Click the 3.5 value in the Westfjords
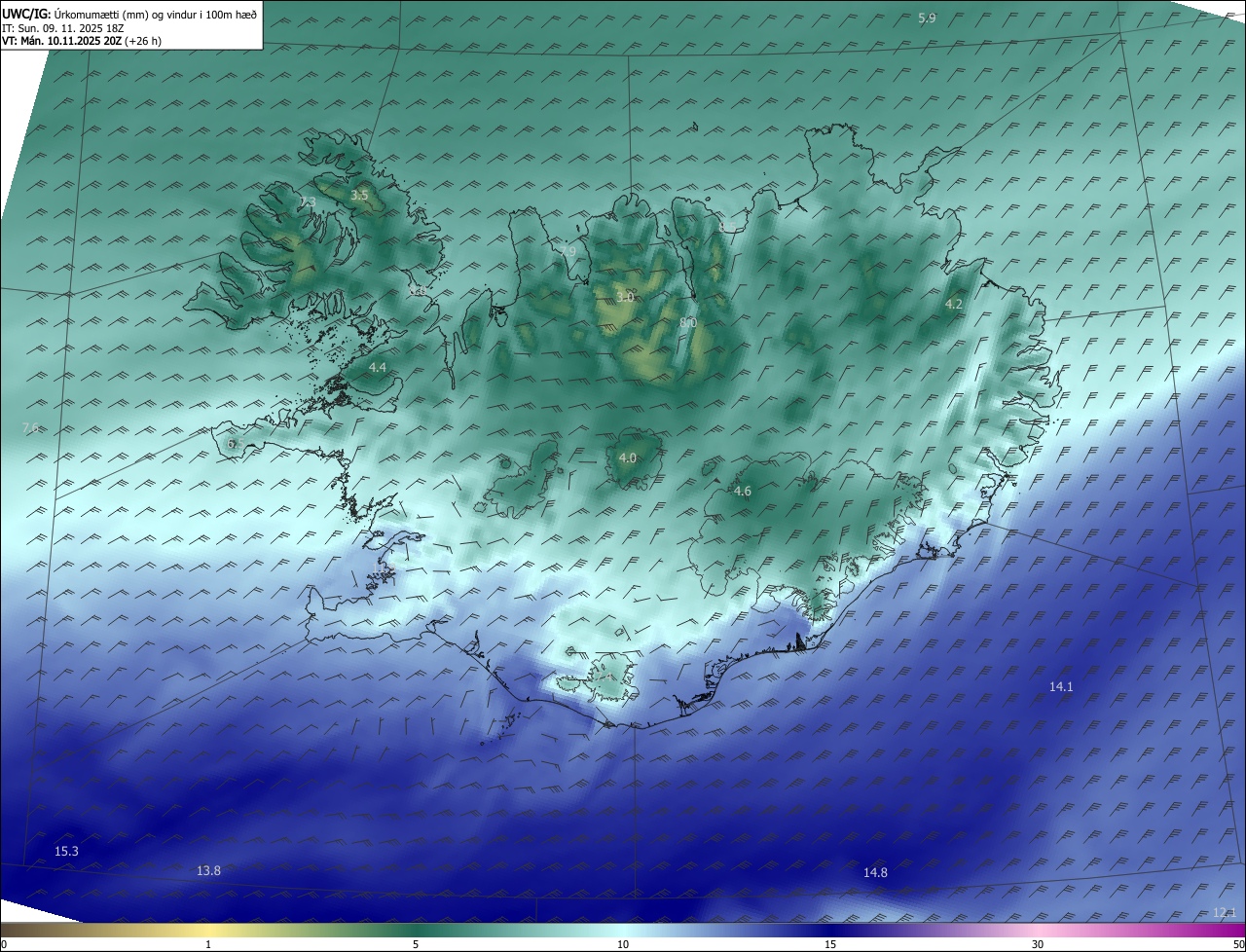Image resolution: width=1246 pixels, height=952 pixels. (x=359, y=196)
